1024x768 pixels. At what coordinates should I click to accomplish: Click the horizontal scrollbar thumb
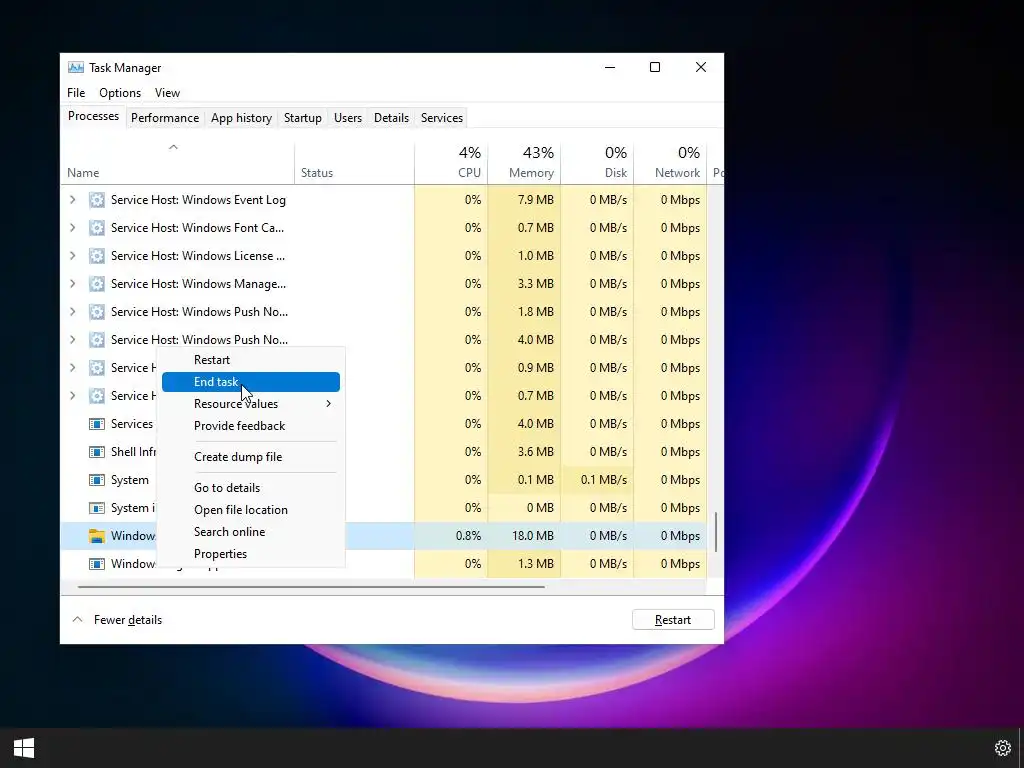(x=311, y=587)
